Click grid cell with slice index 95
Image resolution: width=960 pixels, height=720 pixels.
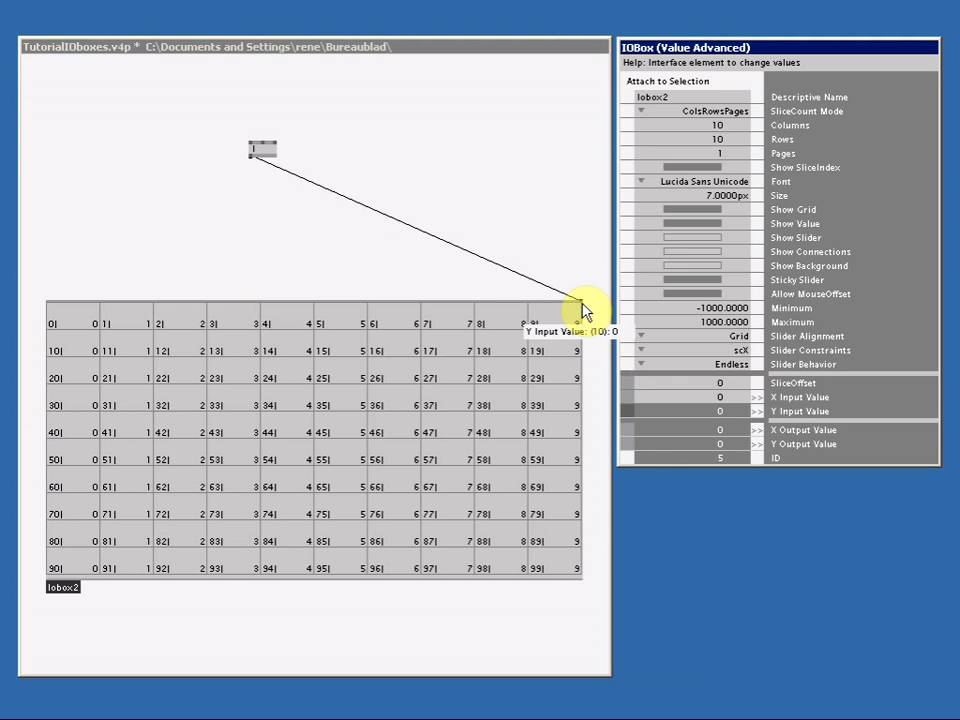pos(340,560)
